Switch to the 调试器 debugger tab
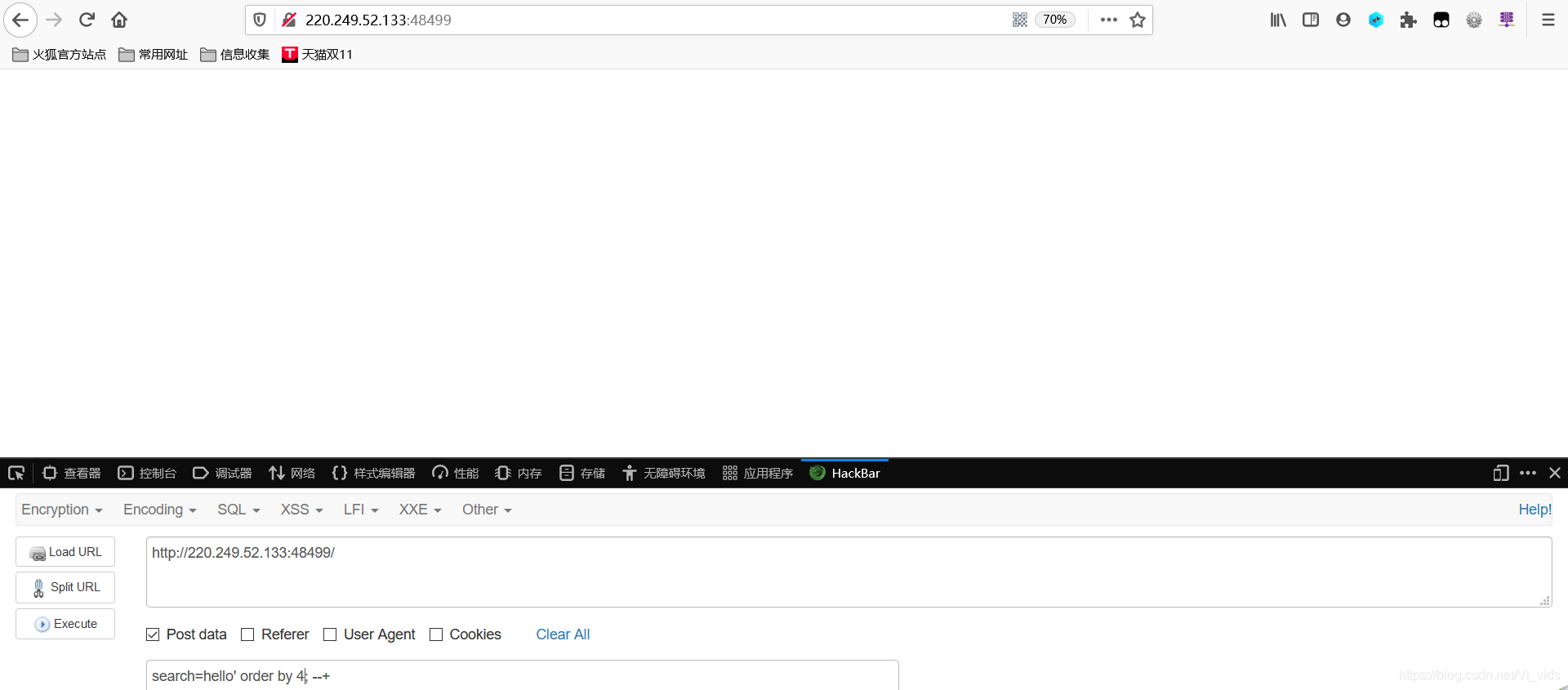Screen dimensions: 1568x690 coord(222,473)
